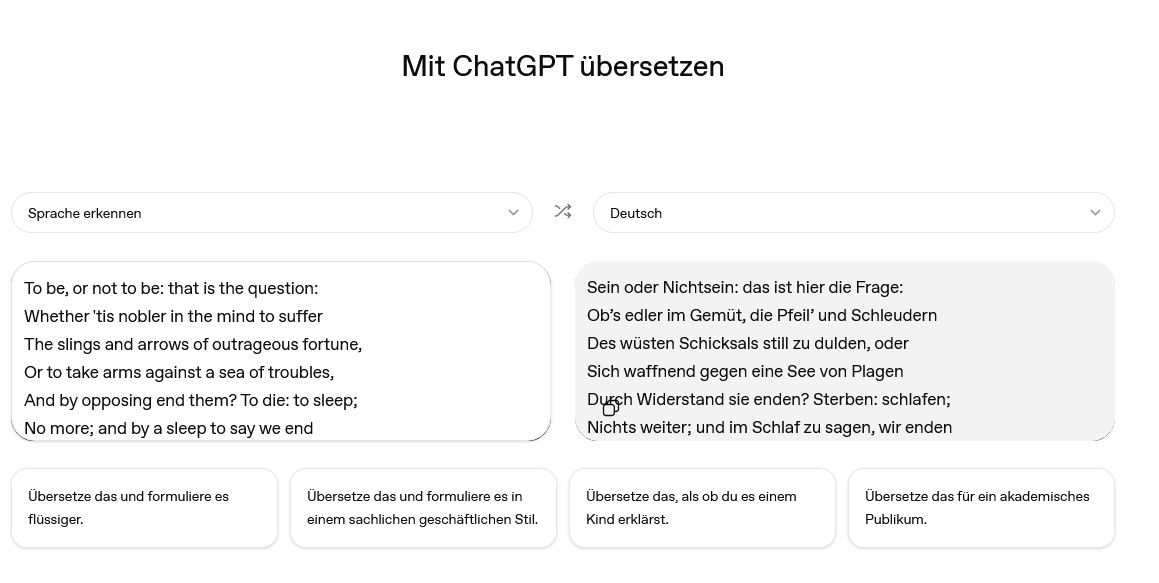Click the "Mit ChatGPT übersetzen" heading
Screen dimensions: 1159x583
pos(563,67)
